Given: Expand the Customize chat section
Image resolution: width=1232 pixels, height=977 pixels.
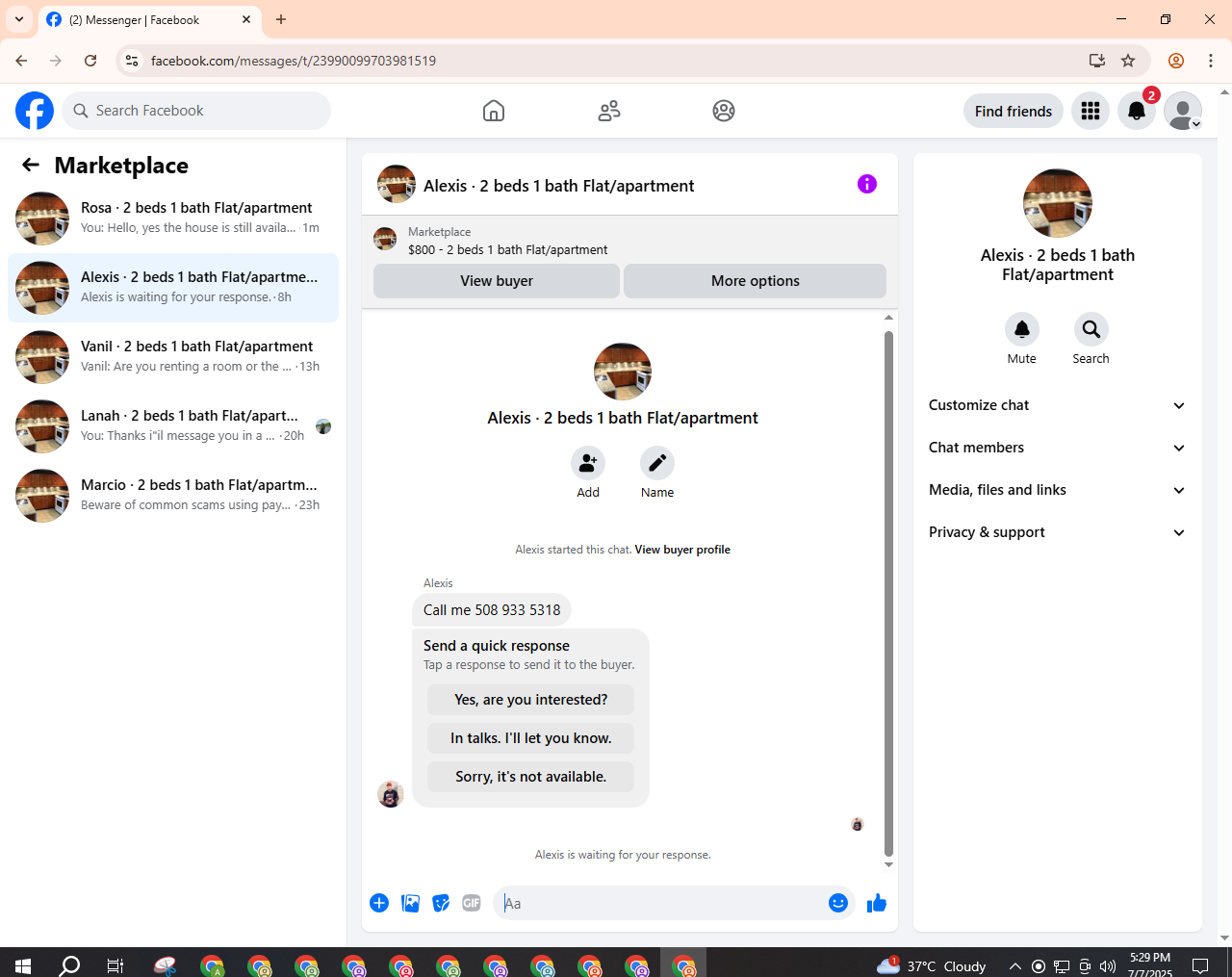Looking at the screenshot, I should click(1057, 405).
